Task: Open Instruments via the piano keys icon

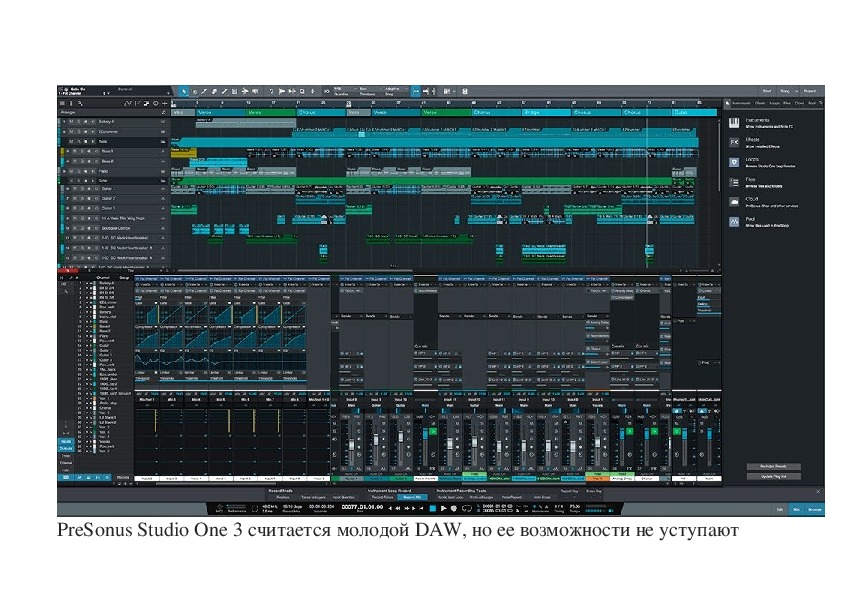Action: (x=734, y=123)
